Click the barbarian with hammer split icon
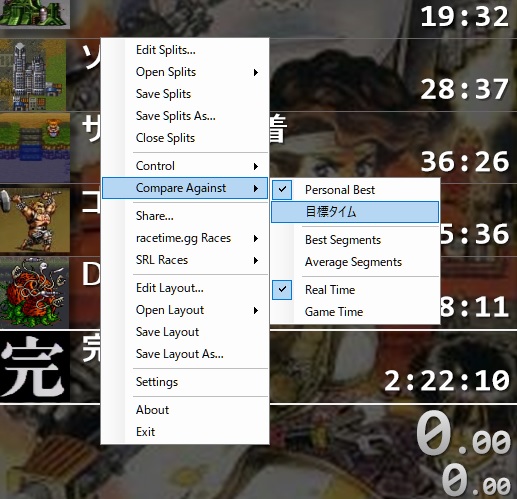The height and width of the screenshot is (499, 517). (35, 220)
